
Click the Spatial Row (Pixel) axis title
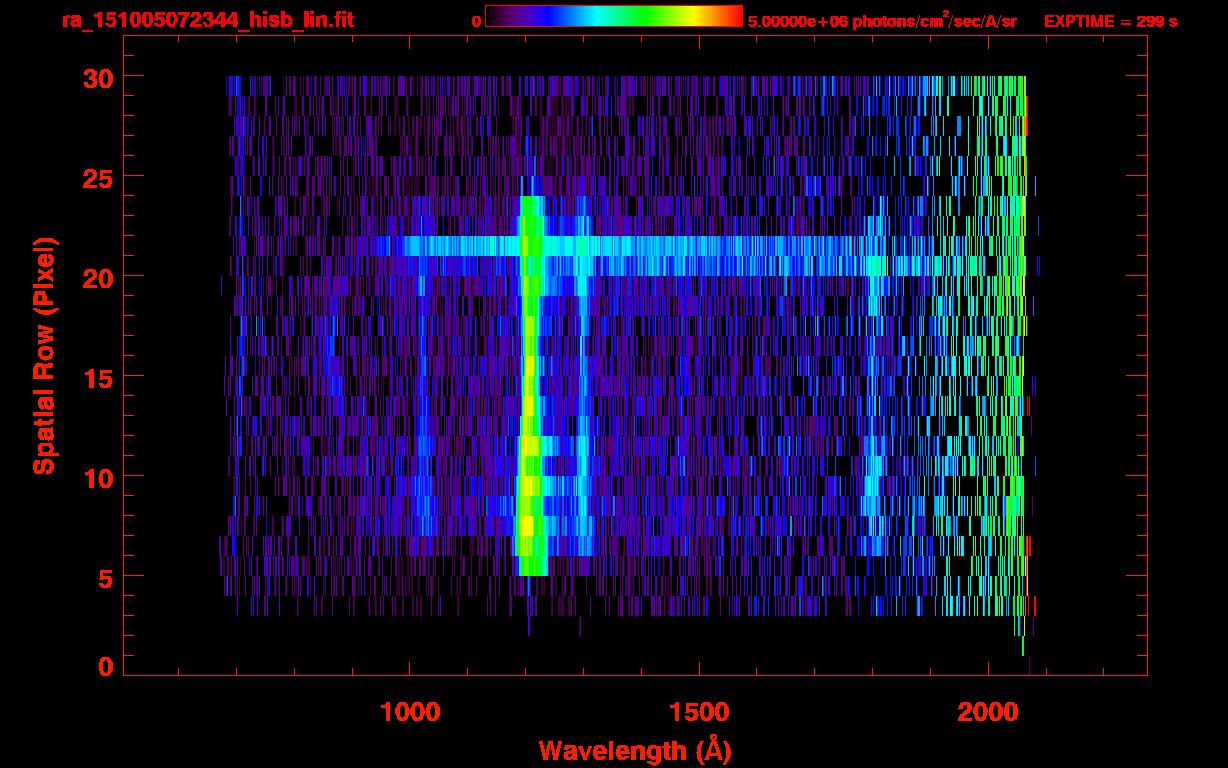pyautogui.click(x=44, y=355)
